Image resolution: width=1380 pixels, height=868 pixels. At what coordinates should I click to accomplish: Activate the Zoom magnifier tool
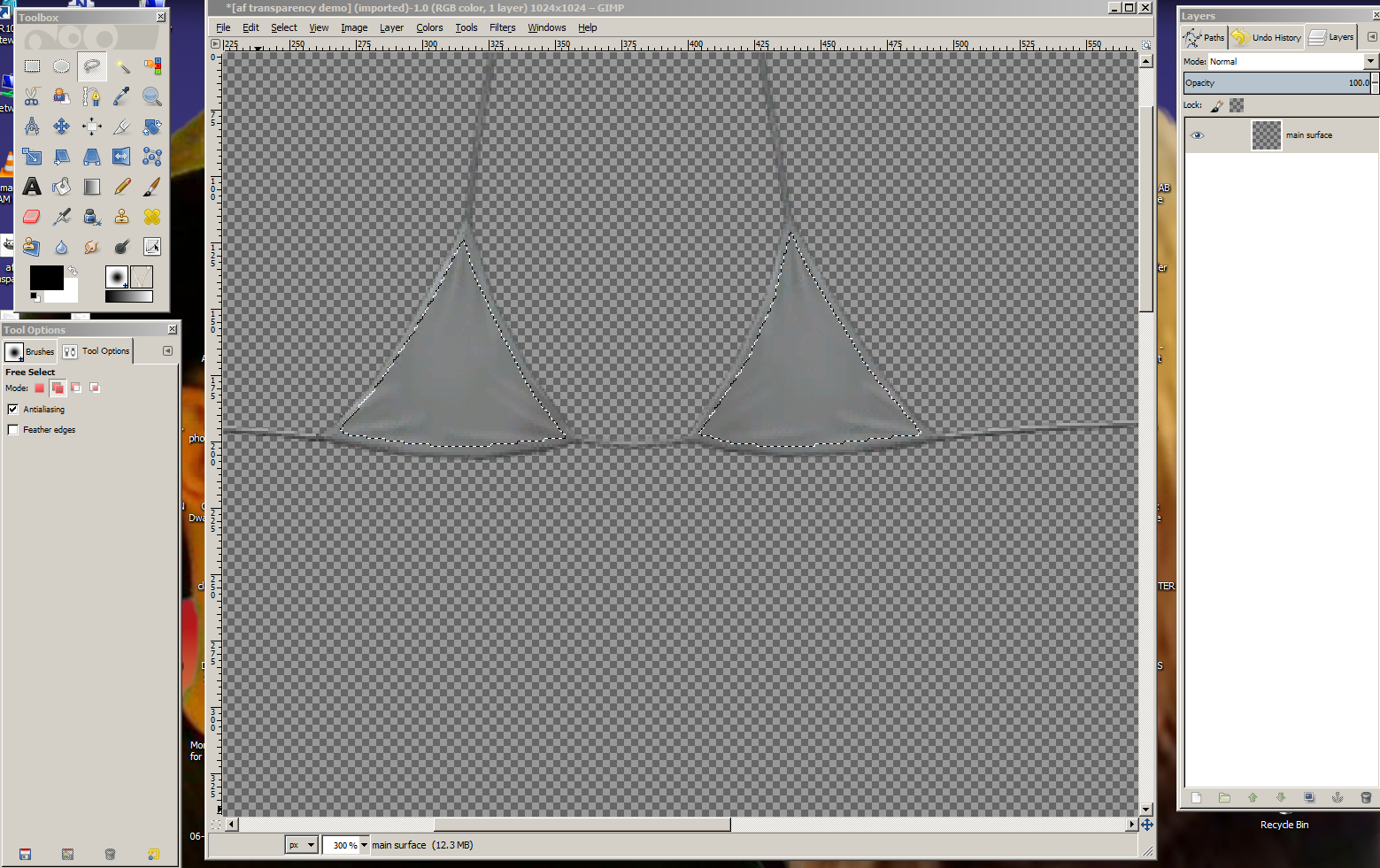coord(152,96)
